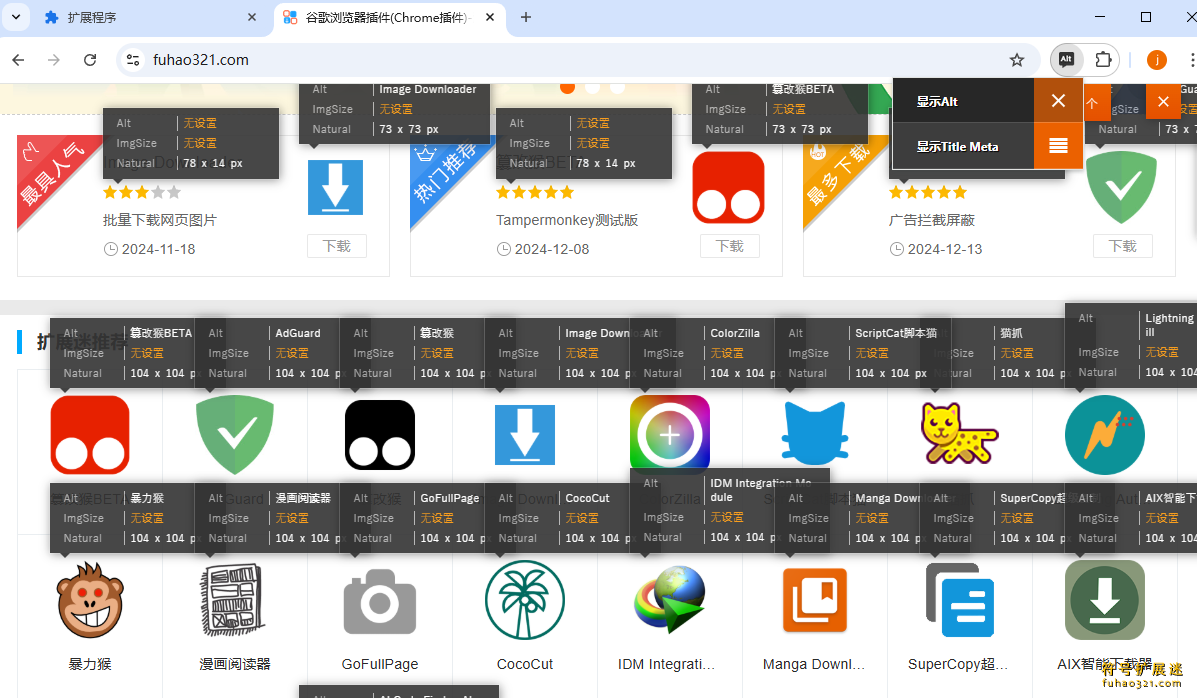Expand the tab search dropdown chevron
Image resolution: width=1197 pixels, height=698 pixels.
pos(16,17)
